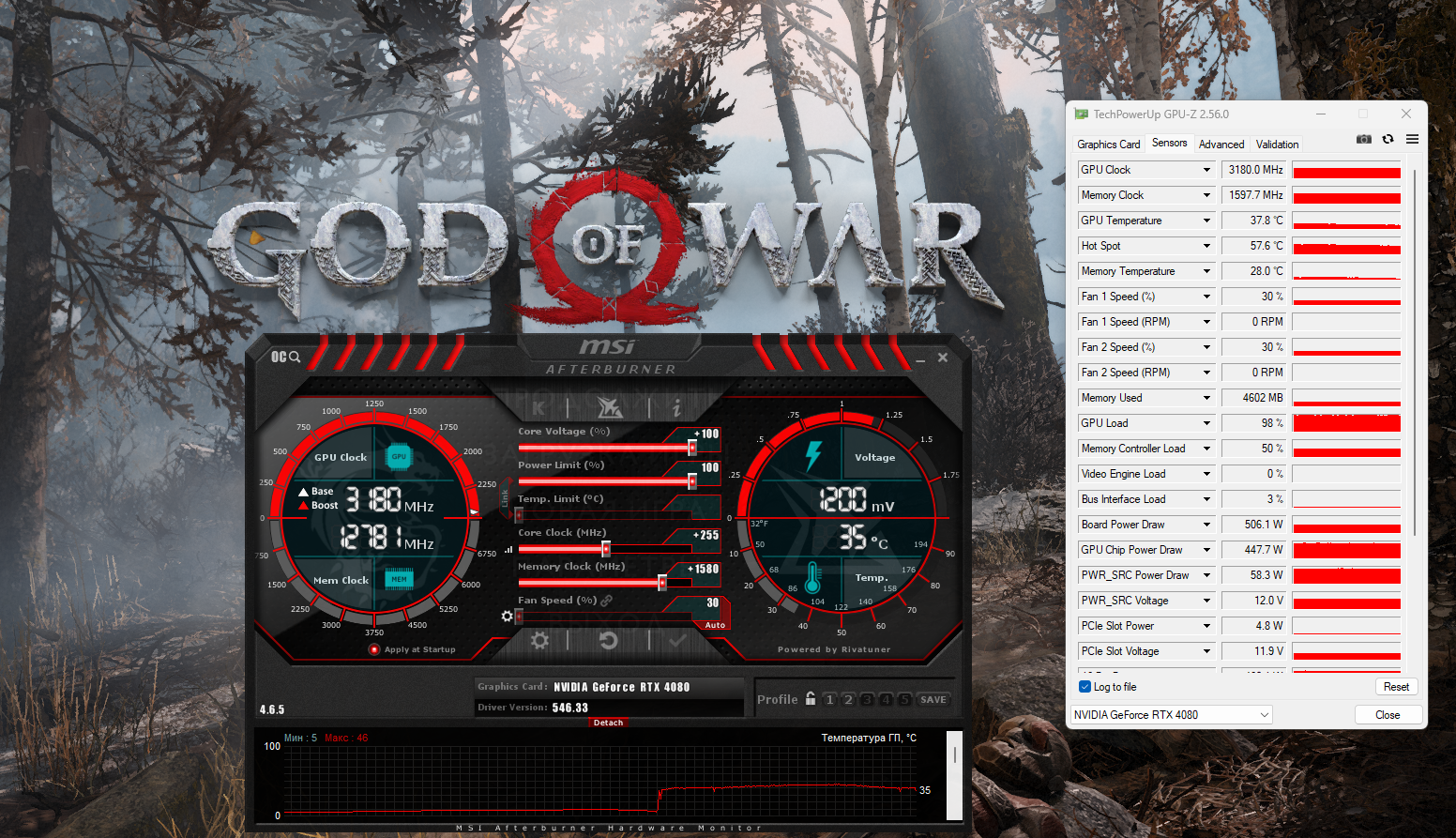Apply Afterburner settings with the checkmark
This screenshot has width=1456, height=838.
(x=678, y=640)
